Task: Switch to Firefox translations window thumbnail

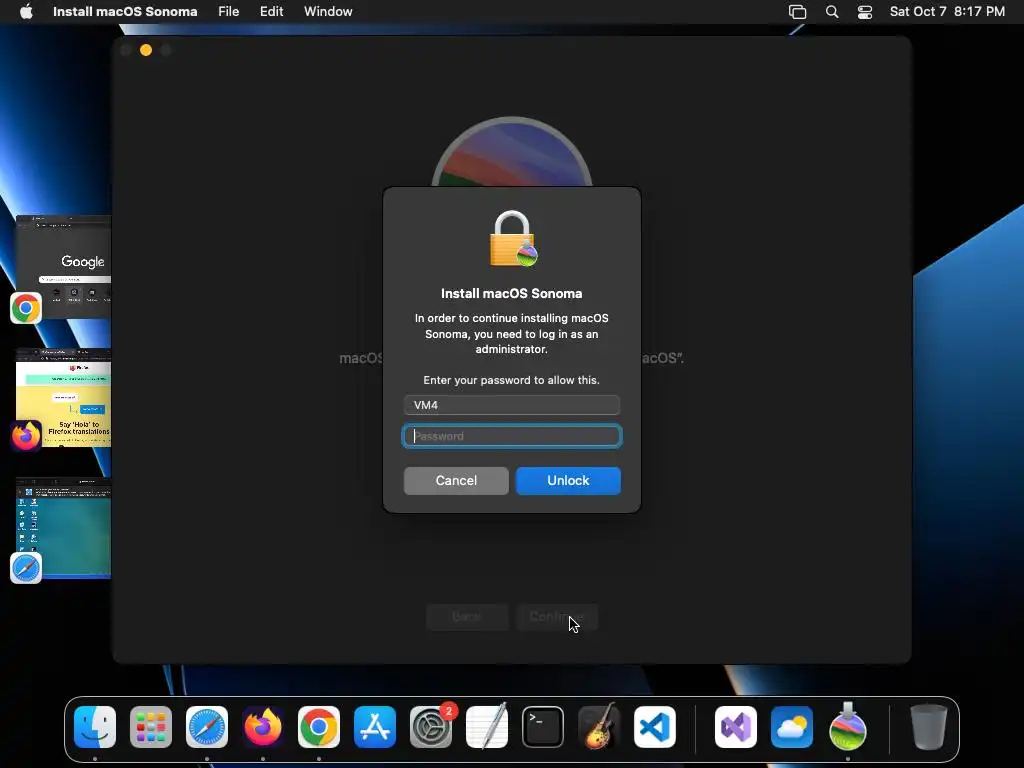Action: click(x=63, y=398)
